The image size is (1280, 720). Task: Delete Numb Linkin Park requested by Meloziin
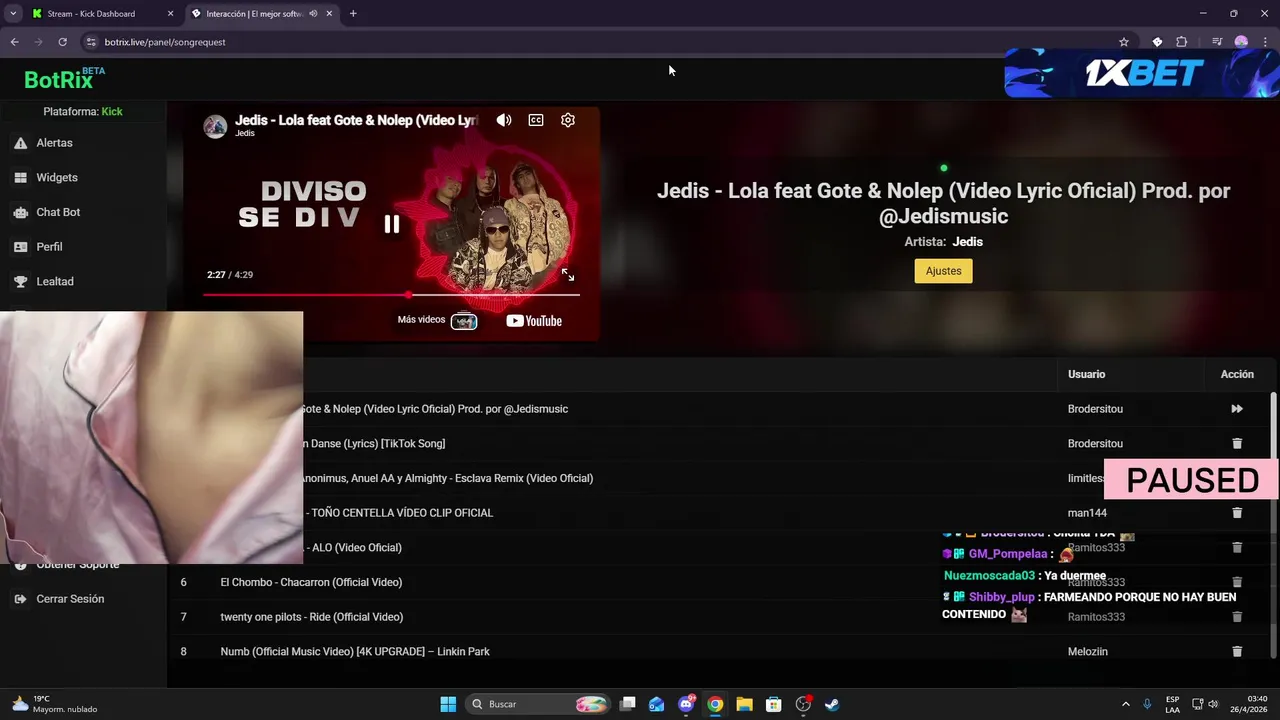tap(1237, 651)
